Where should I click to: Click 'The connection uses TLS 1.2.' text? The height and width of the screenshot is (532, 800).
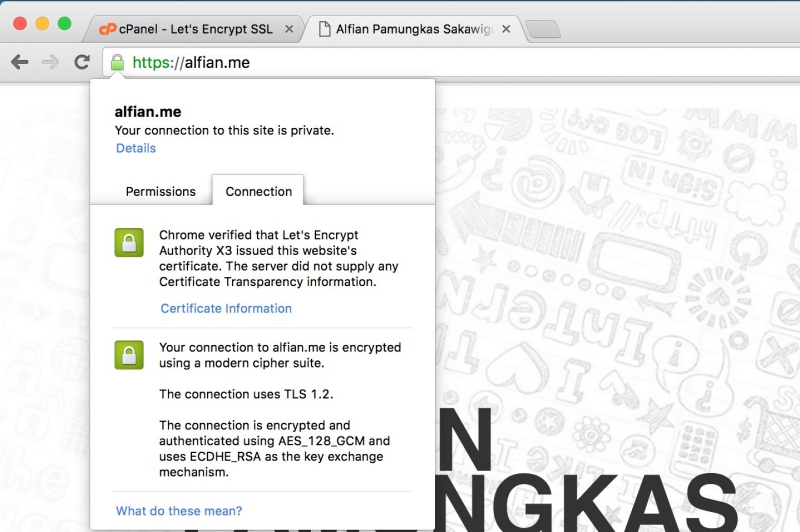246,394
